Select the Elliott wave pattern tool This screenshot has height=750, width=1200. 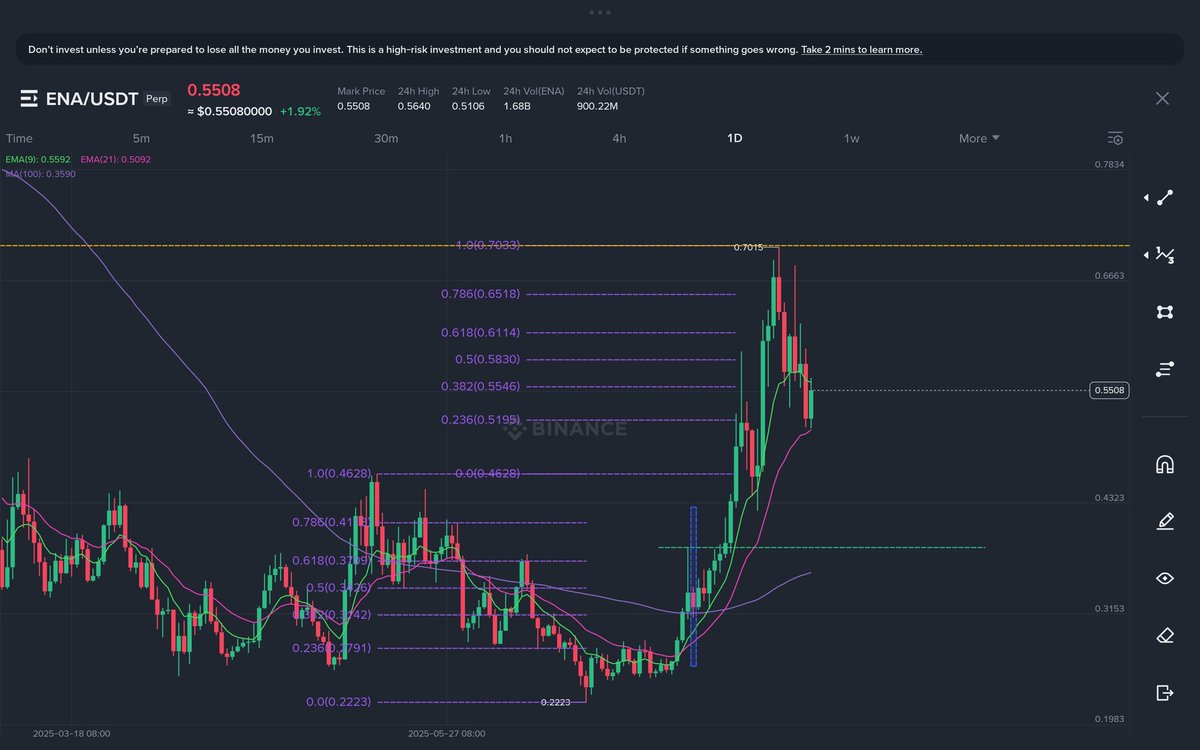click(1164, 255)
